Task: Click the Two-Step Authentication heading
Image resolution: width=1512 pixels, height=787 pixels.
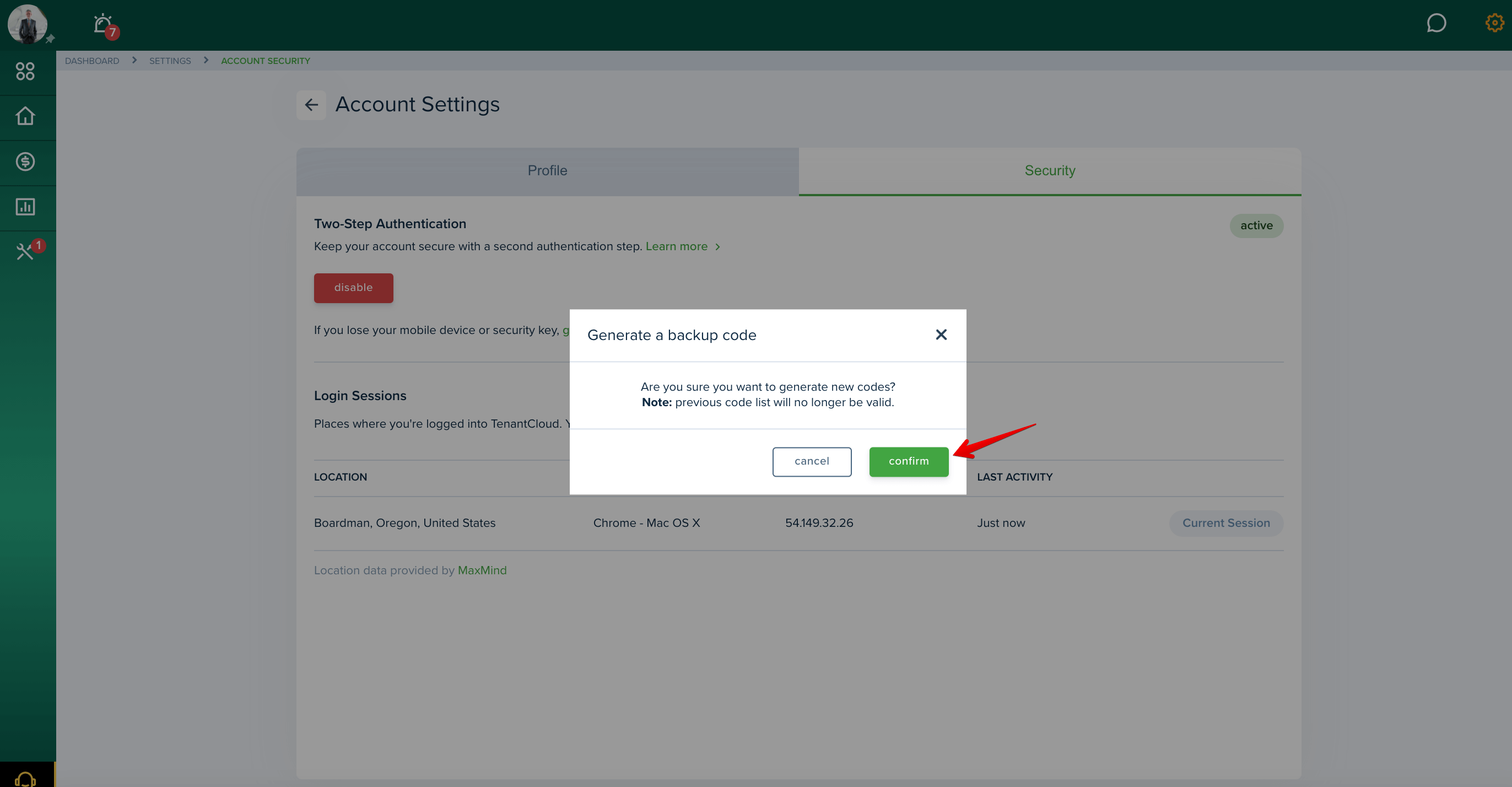Action: (390, 224)
